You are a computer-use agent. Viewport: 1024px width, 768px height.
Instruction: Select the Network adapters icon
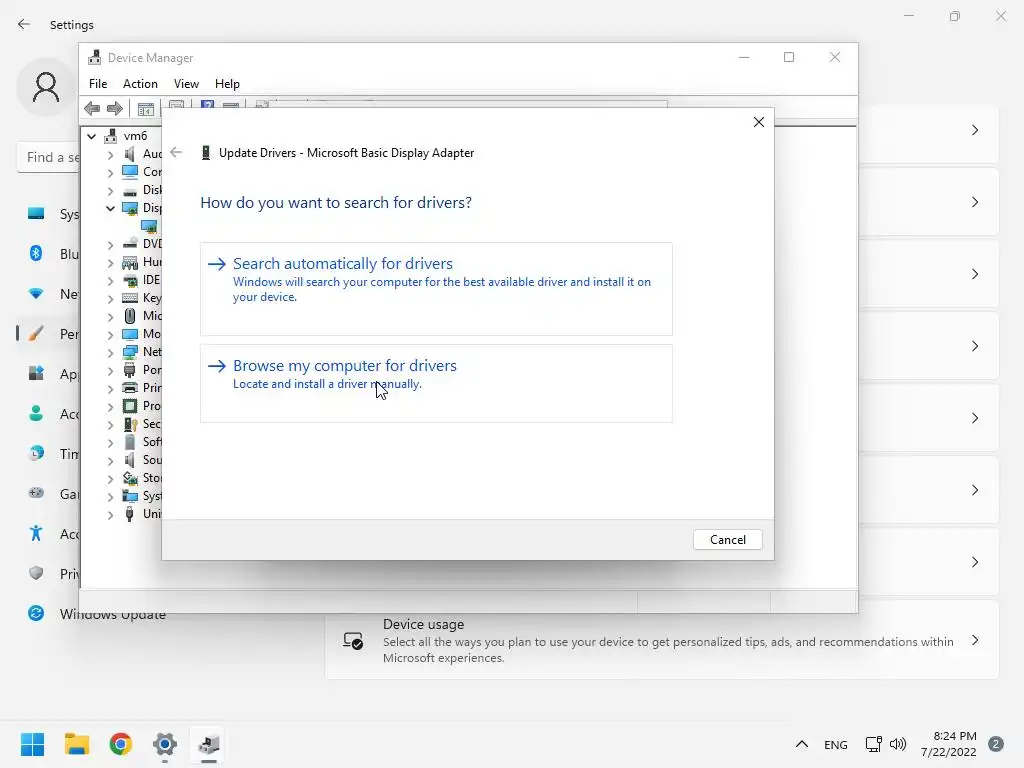[130, 351]
